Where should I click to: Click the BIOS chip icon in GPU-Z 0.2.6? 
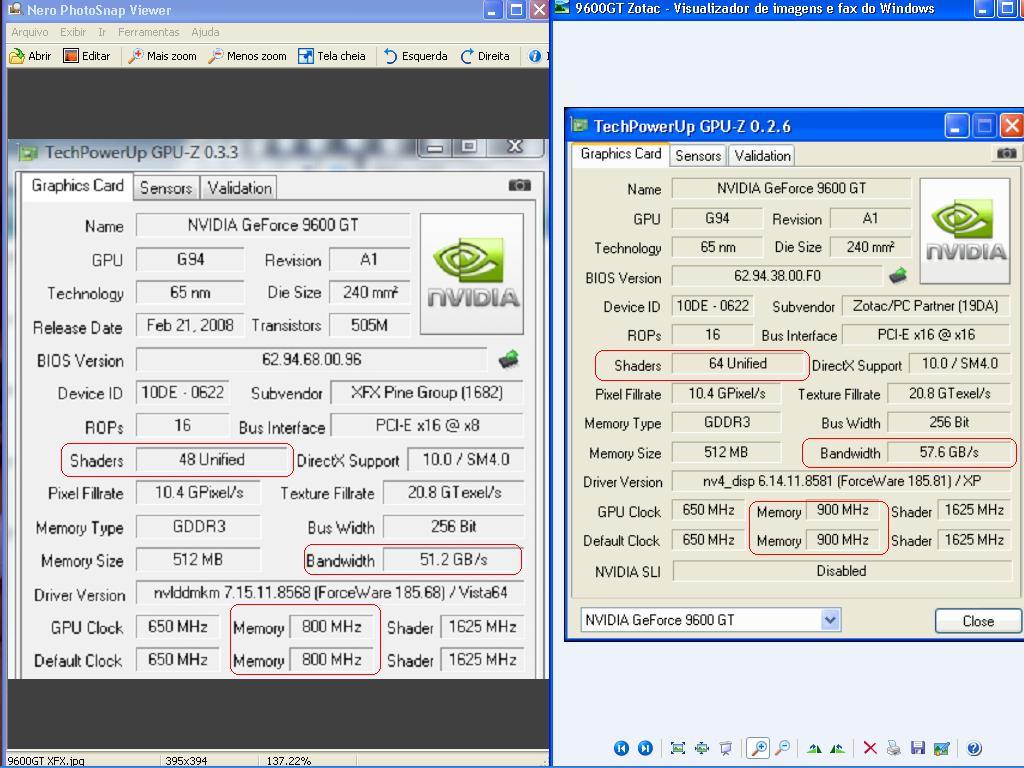tap(898, 275)
